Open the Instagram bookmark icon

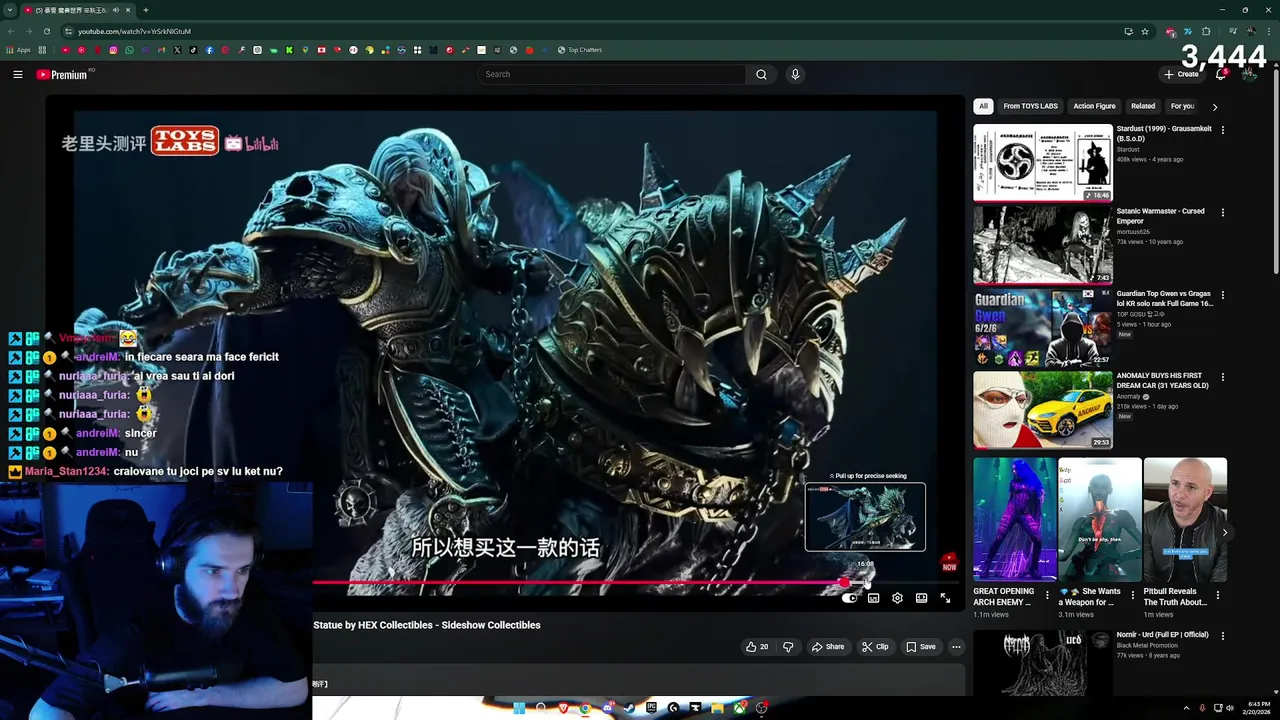pyautogui.click(x=113, y=50)
